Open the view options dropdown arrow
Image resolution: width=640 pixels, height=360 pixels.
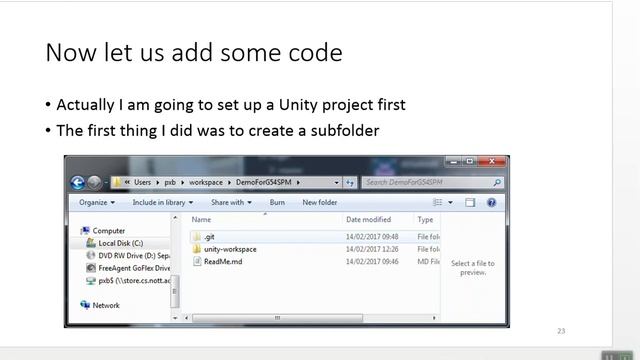450,202
